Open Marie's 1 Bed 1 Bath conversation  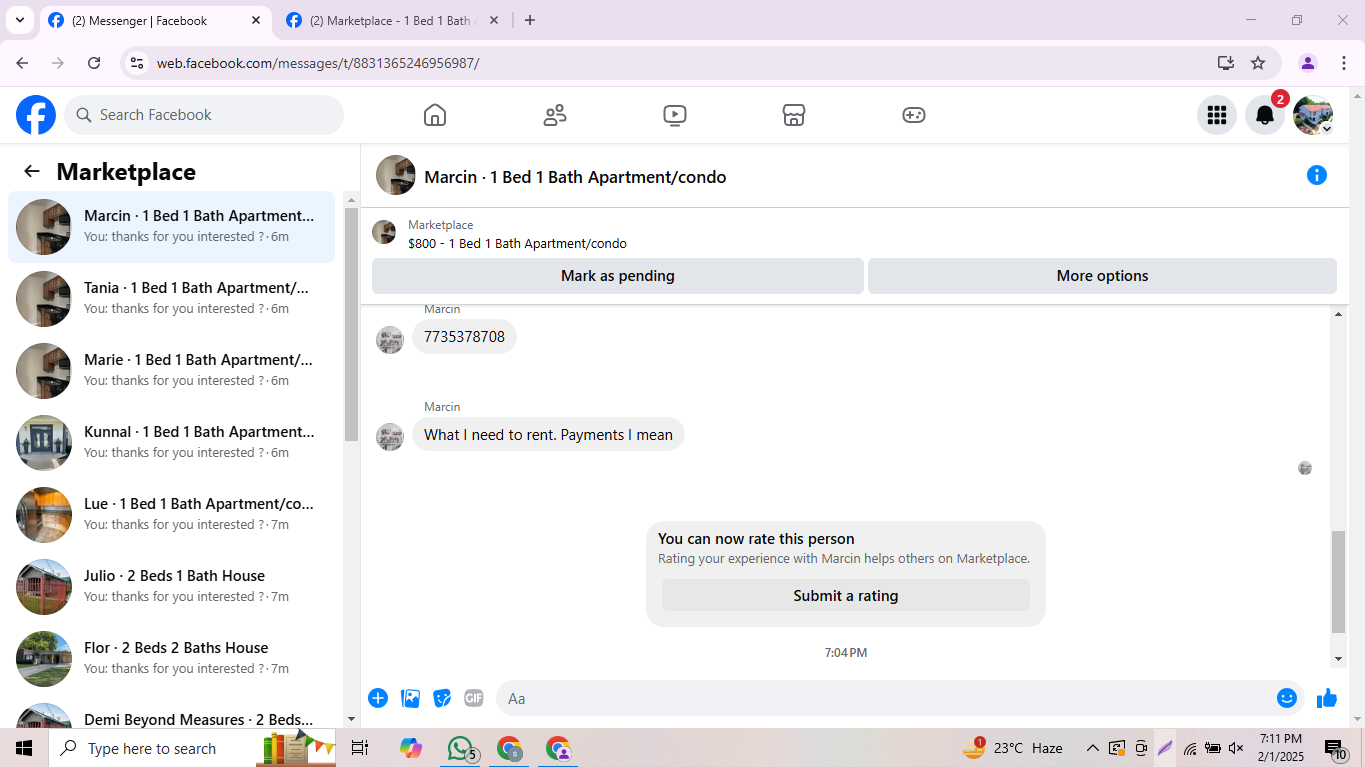(x=172, y=371)
